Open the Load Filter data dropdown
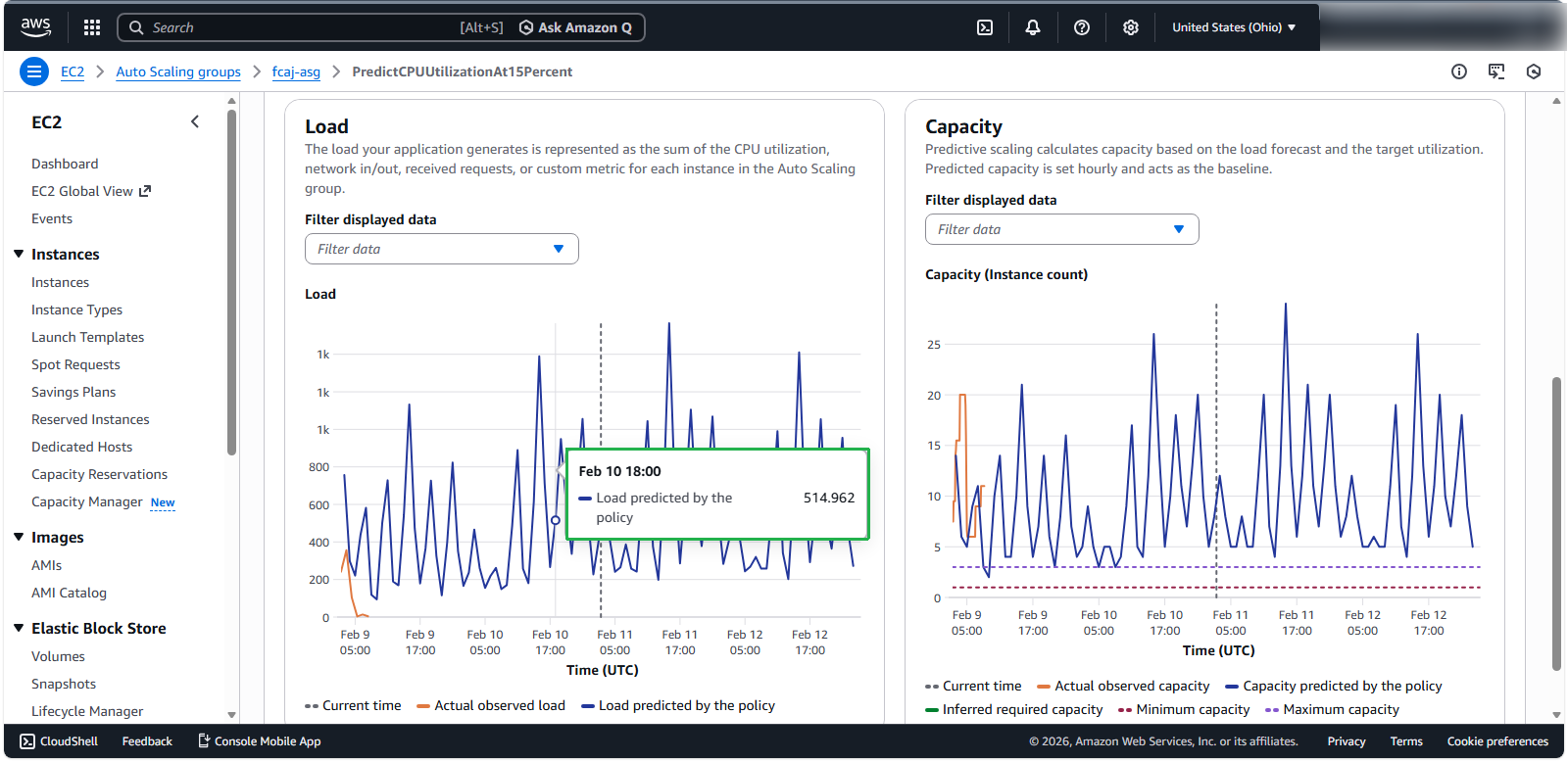The height and width of the screenshot is (762, 1568). (442, 249)
